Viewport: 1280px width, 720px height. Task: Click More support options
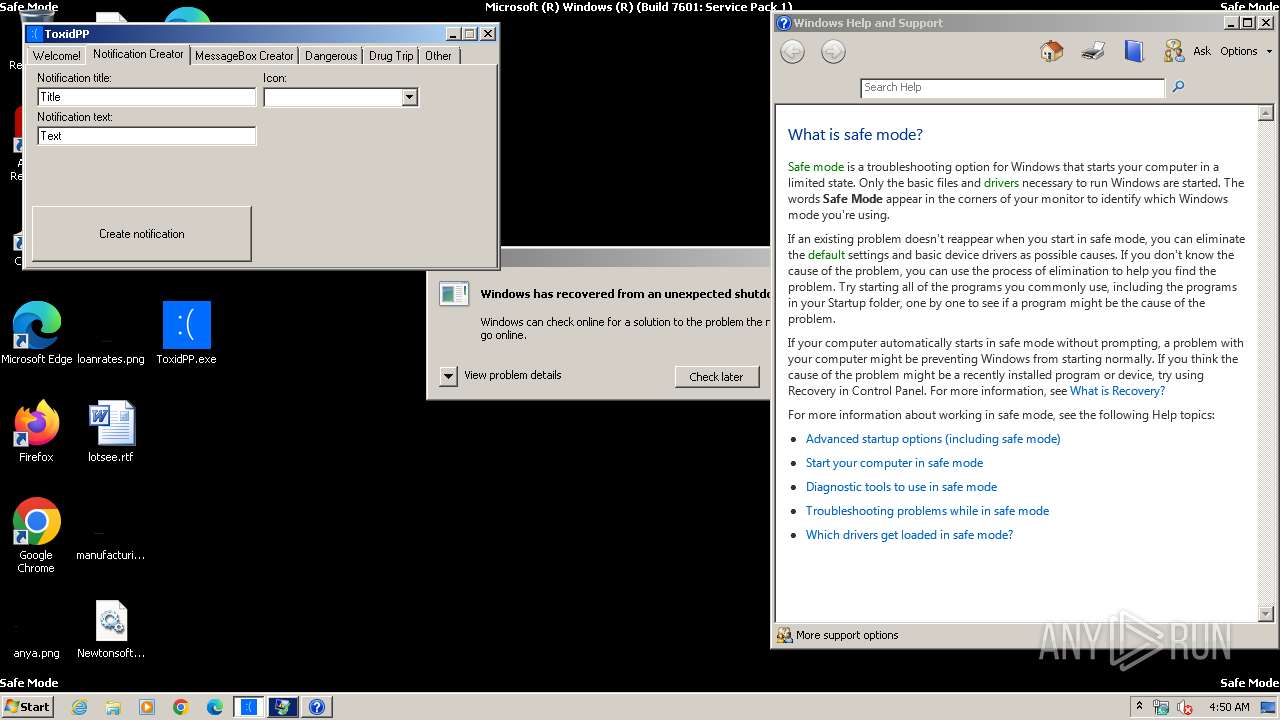pyautogui.click(x=838, y=635)
